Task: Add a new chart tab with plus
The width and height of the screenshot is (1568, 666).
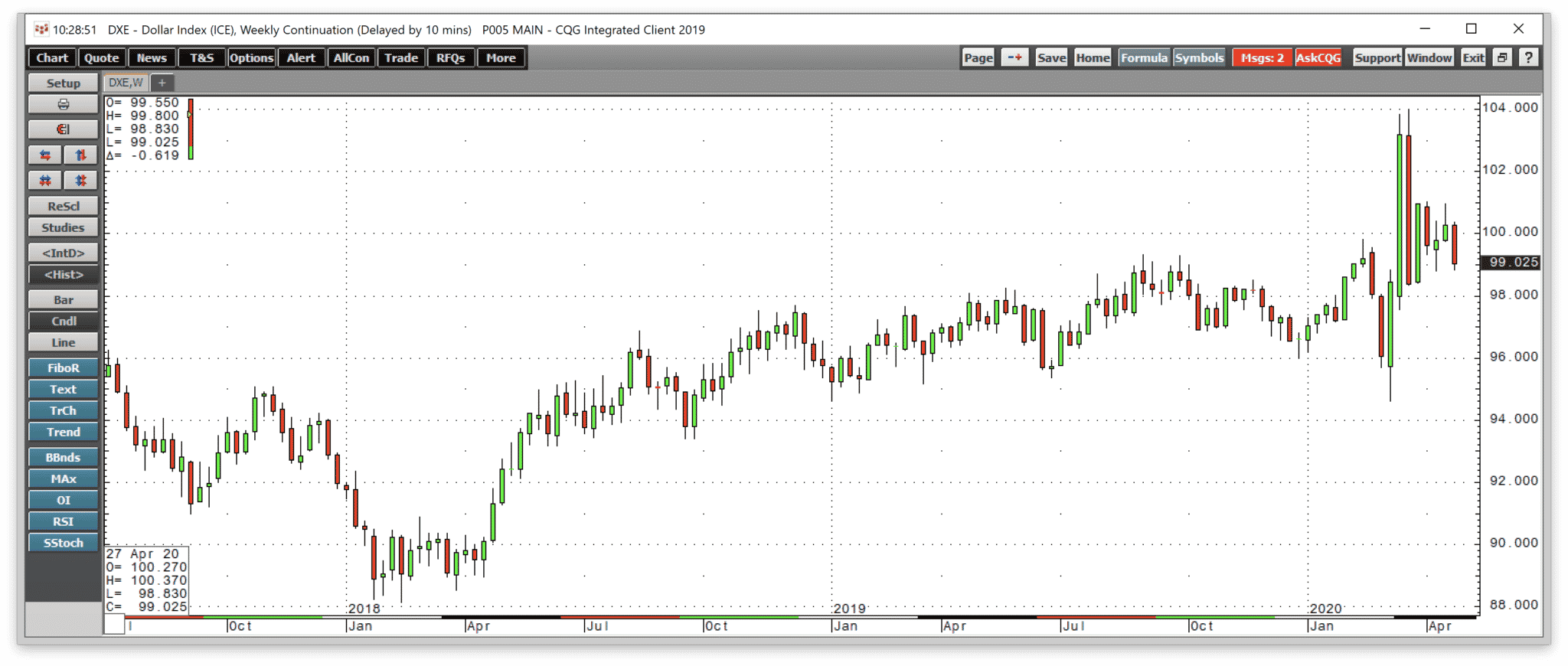Action: [x=162, y=83]
